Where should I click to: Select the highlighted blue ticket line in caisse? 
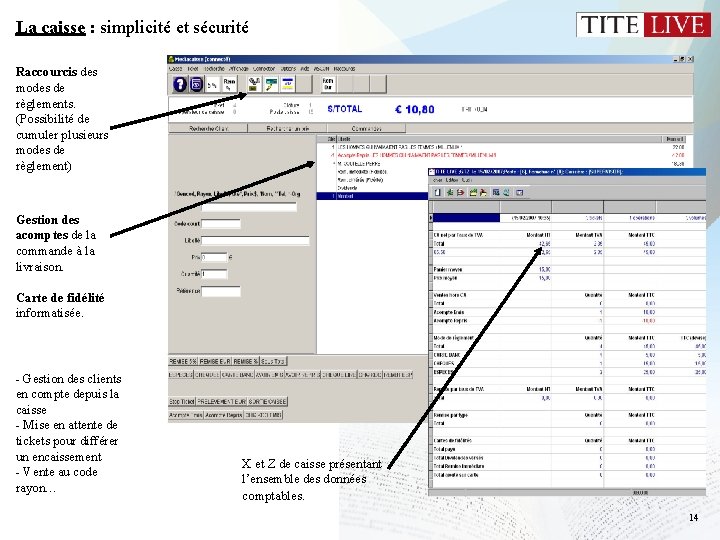[372, 196]
